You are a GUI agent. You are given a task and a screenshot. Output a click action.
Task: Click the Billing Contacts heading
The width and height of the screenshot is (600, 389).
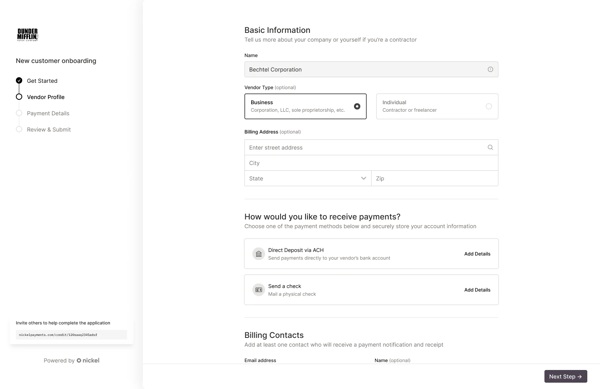tap(274, 335)
